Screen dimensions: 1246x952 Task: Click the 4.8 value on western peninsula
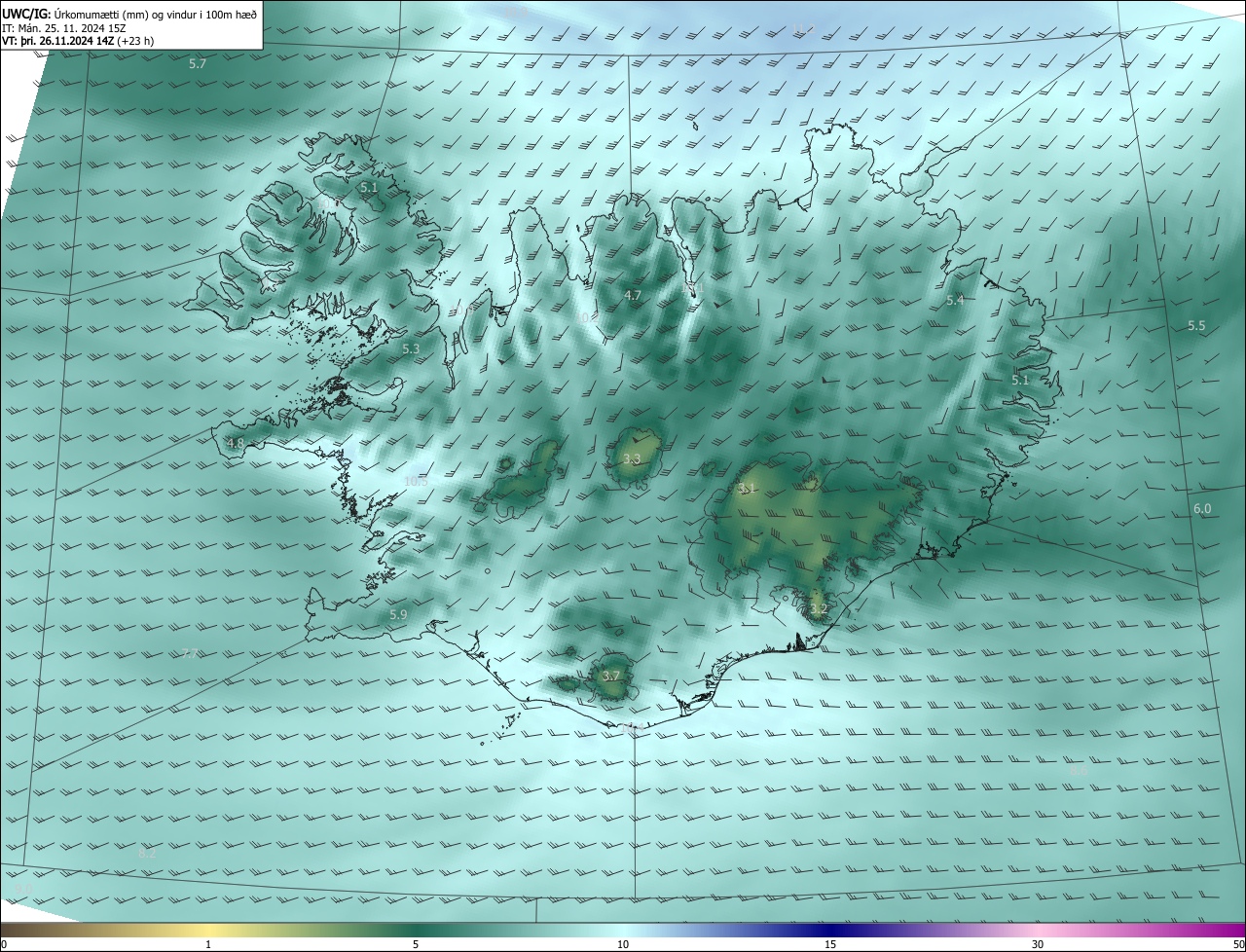[x=236, y=444]
